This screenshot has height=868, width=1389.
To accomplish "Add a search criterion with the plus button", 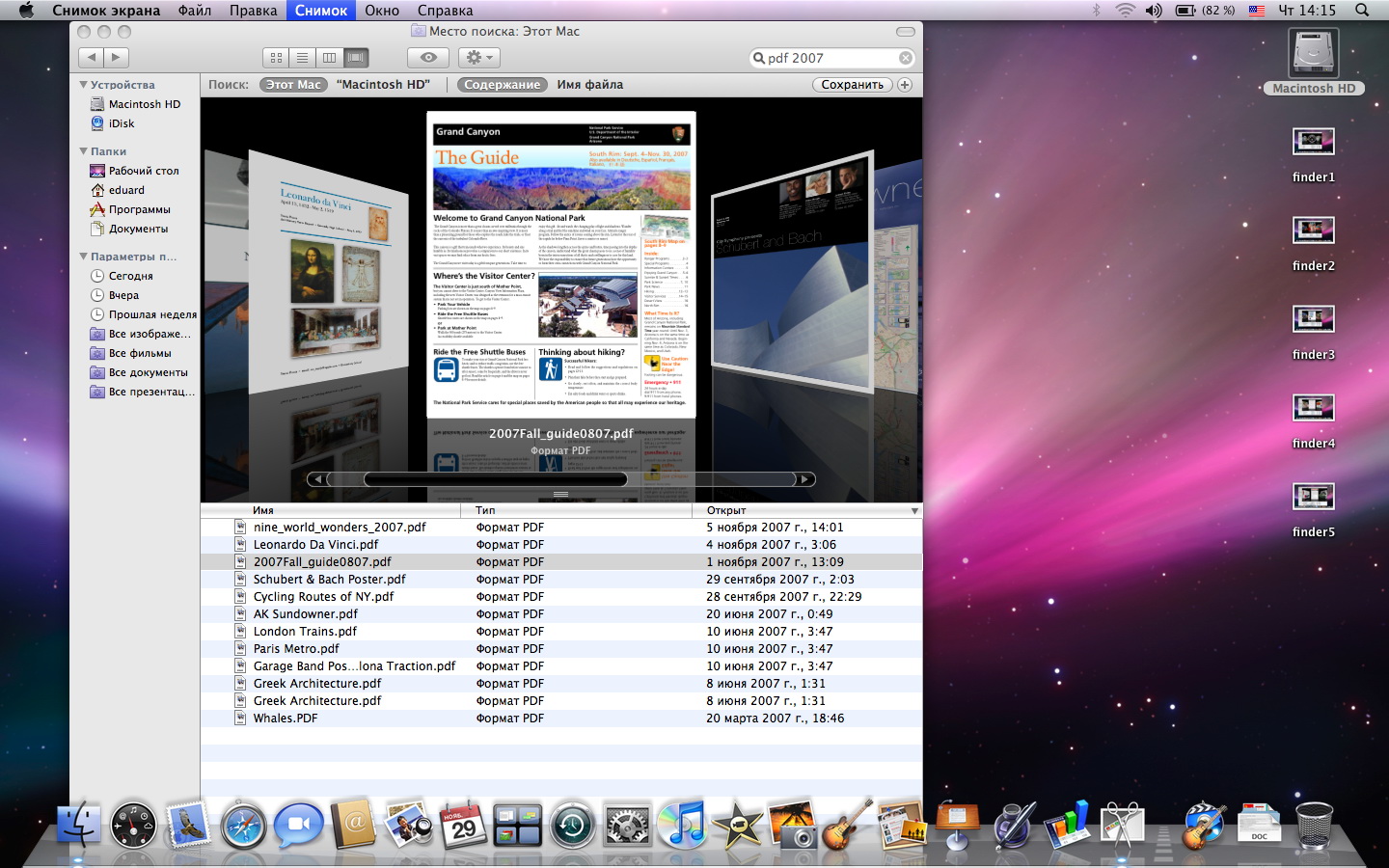I will pyautogui.click(x=905, y=85).
